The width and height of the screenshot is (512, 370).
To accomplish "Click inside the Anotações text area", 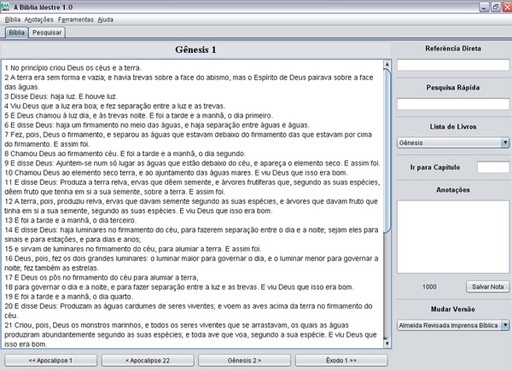I will click(x=453, y=237).
